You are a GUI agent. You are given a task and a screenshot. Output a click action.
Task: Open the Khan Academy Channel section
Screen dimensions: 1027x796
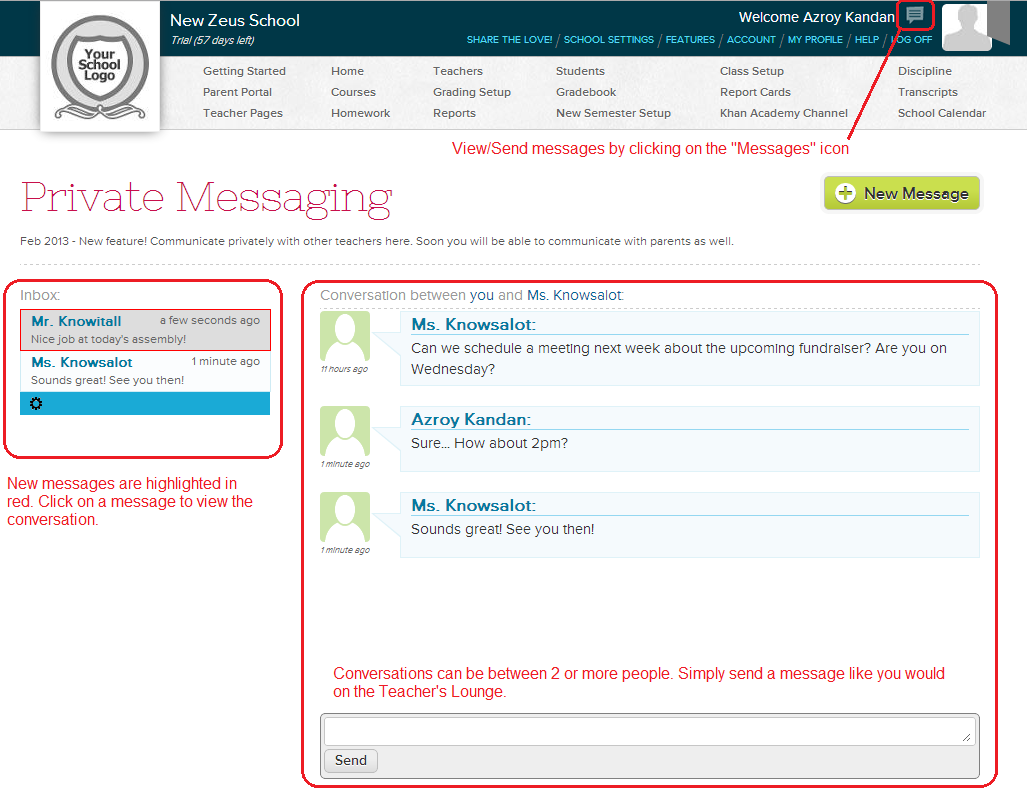(x=784, y=113)
